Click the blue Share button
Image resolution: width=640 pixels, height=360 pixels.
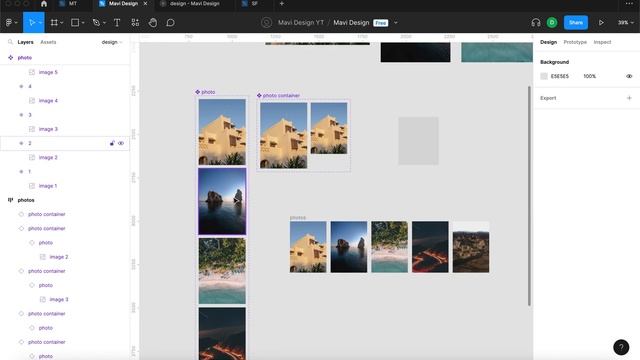click(576, 23)
